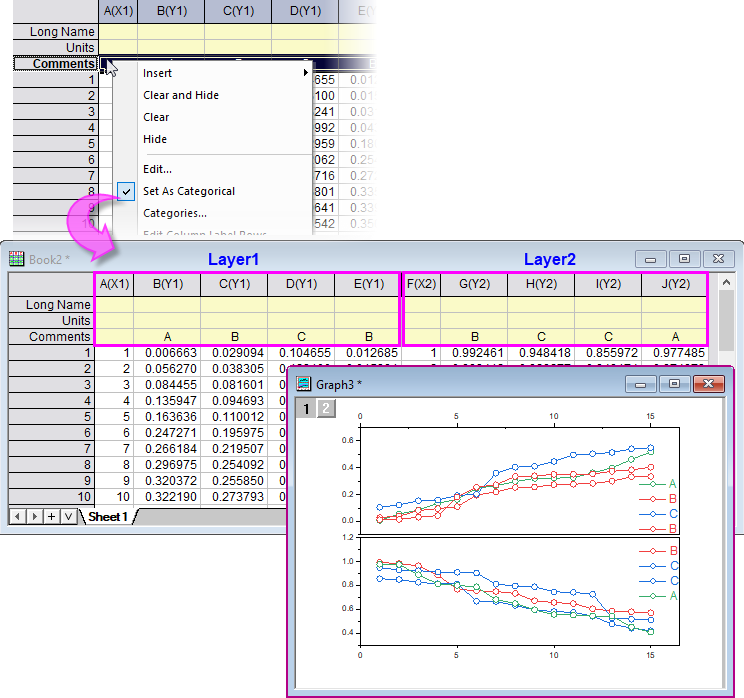
Task: Open the Sheet1 tab
Action: 108,517
